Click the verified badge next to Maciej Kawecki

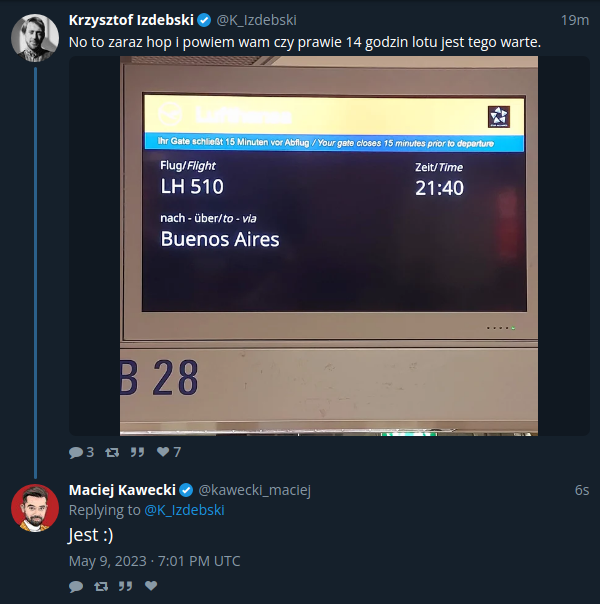(186, 490)
